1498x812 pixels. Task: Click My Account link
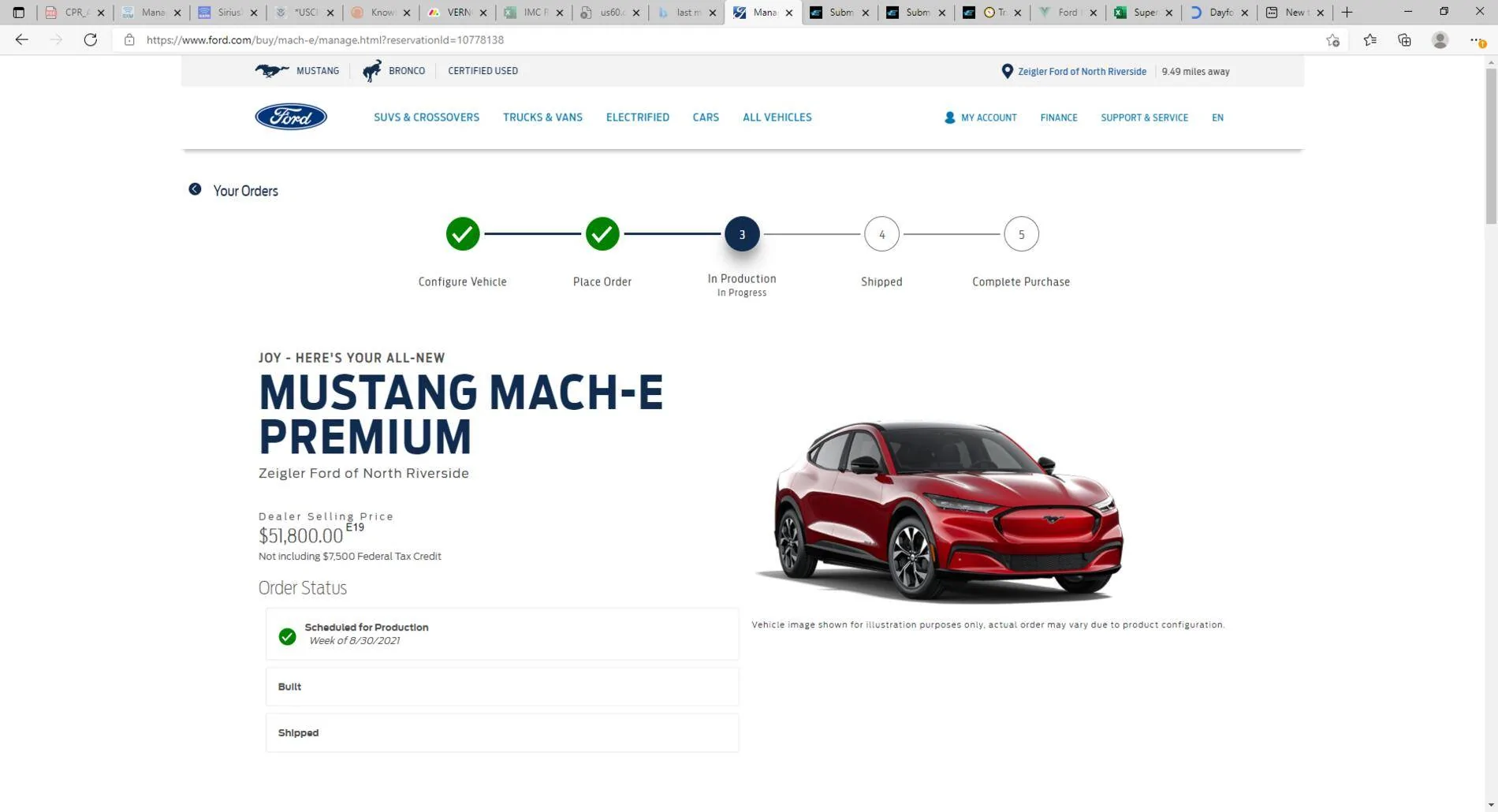click(x=989, y=117)
